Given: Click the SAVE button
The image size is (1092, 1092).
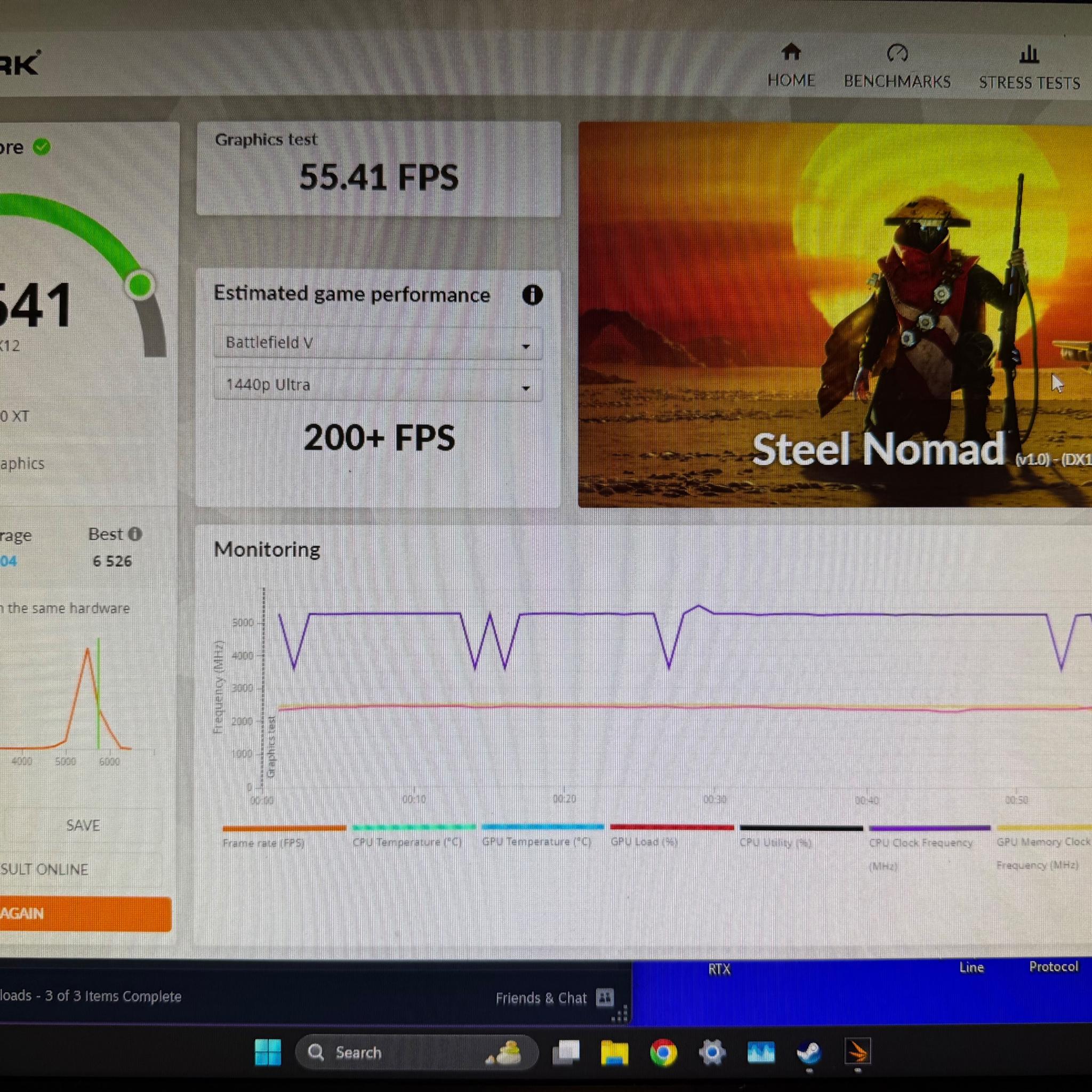Looking at the screenshot, I should [83, 825].
